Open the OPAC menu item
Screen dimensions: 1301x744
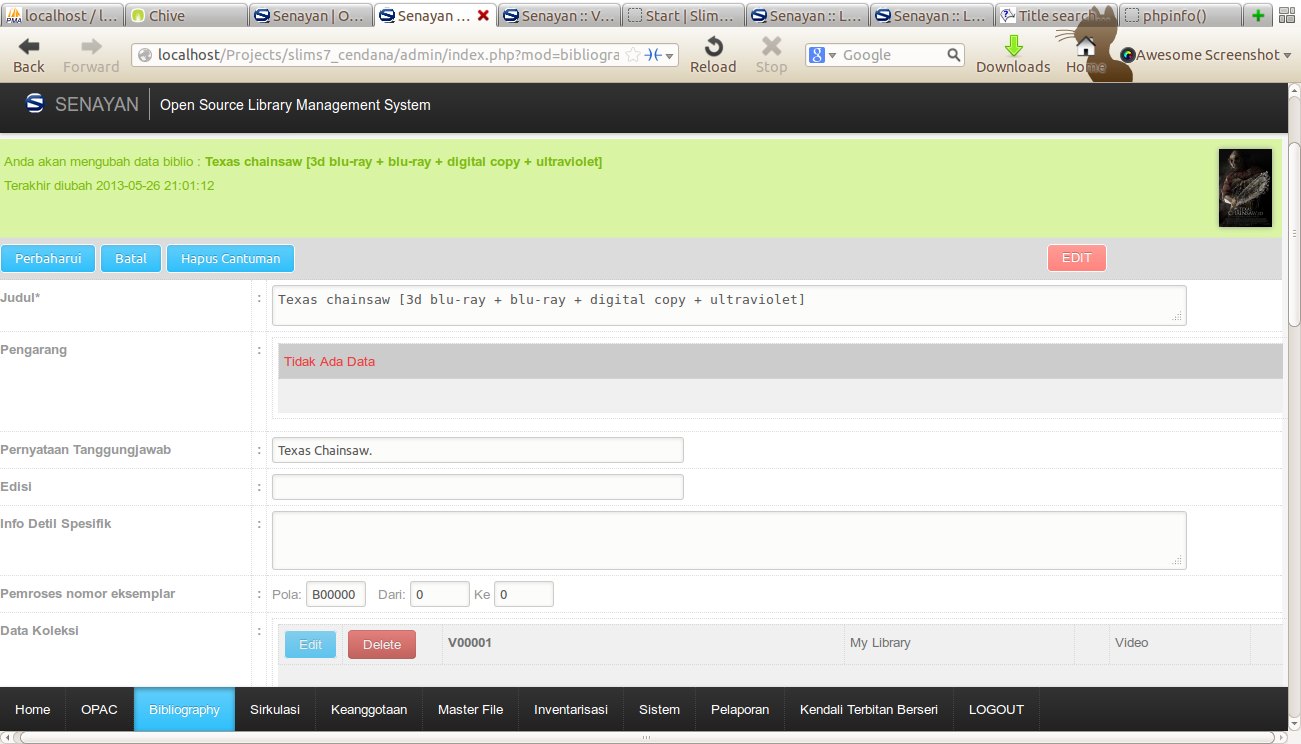point(100,709)
